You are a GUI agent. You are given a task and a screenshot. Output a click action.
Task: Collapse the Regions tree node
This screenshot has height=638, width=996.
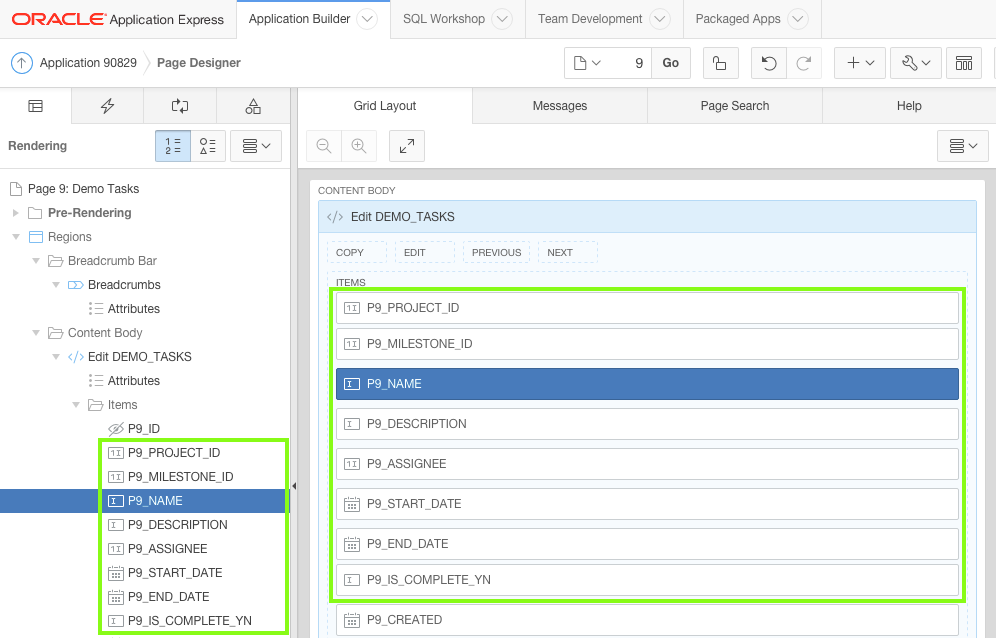(x=16, y=237)
